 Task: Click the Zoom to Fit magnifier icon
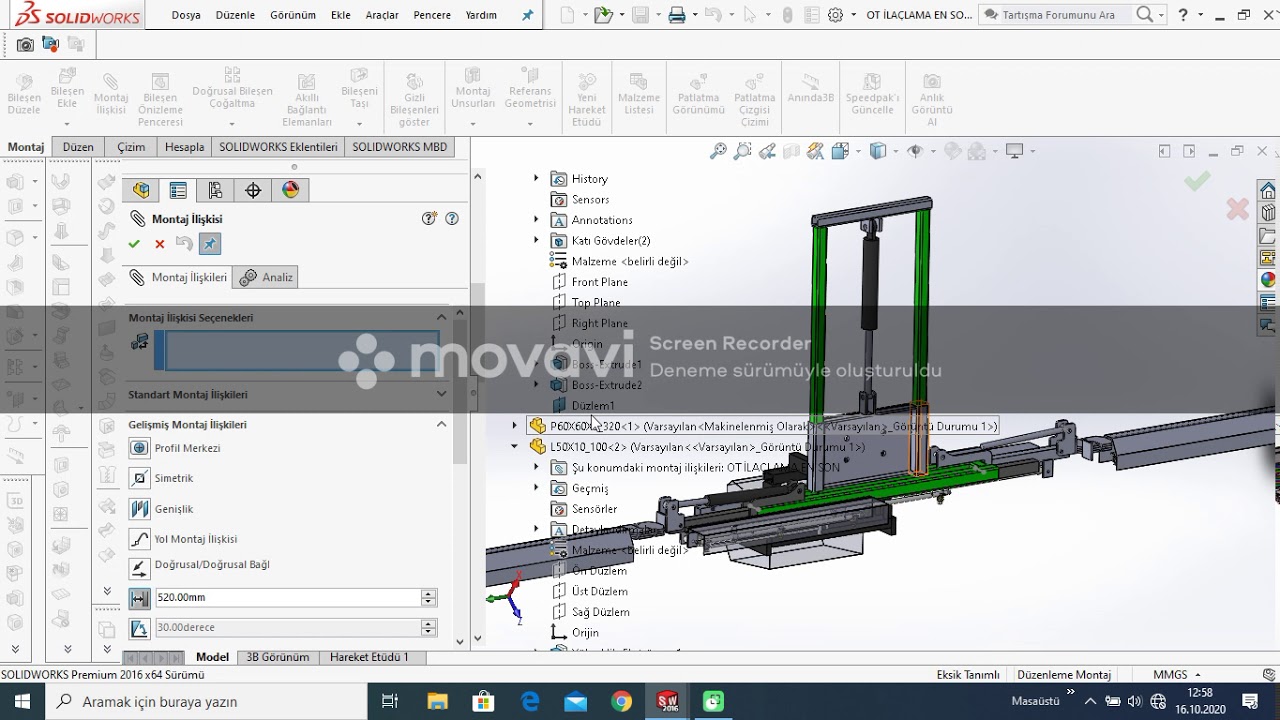tap(718, 151)
